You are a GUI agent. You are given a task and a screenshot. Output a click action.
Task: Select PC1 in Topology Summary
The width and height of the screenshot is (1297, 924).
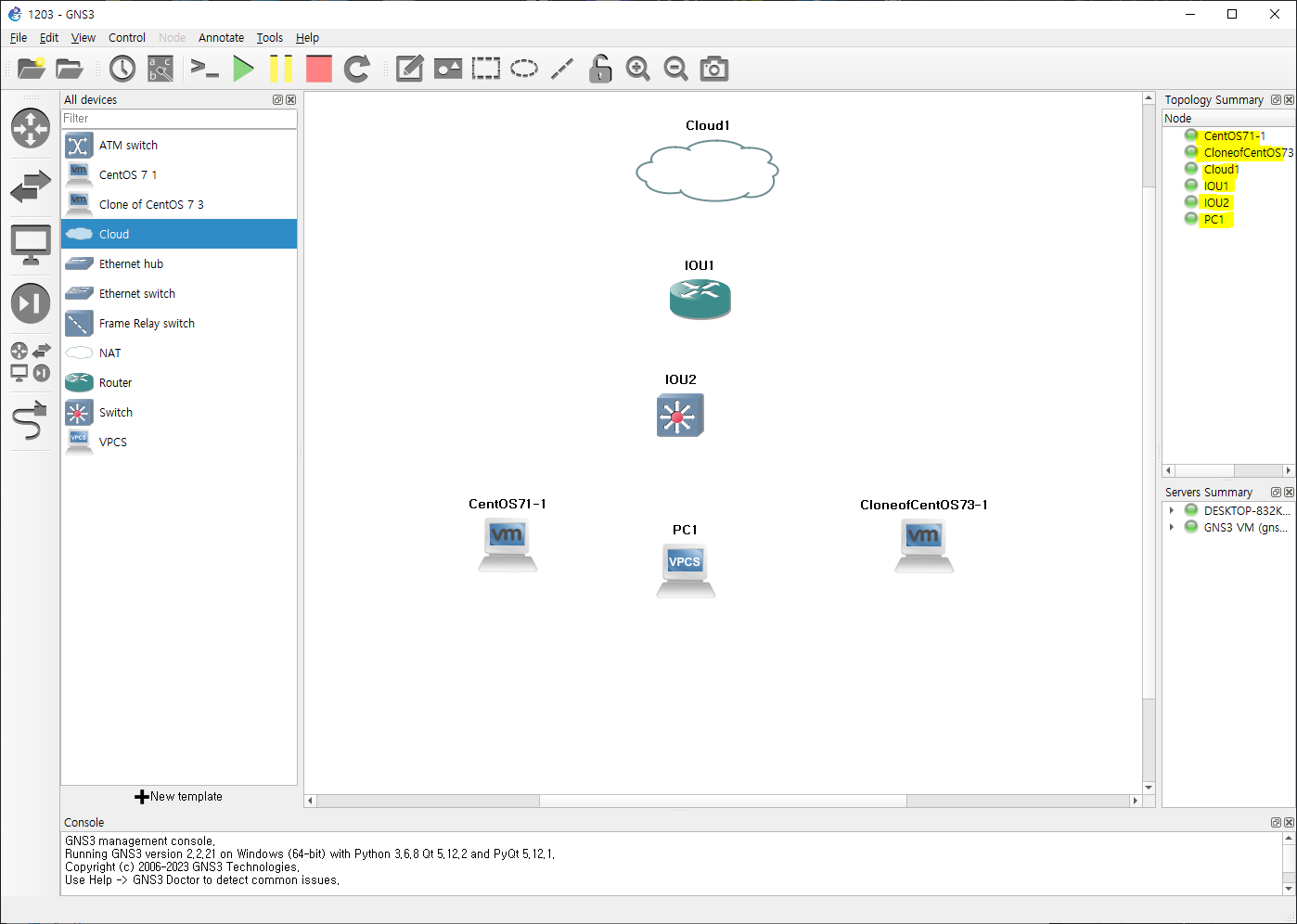(1214, 220)
